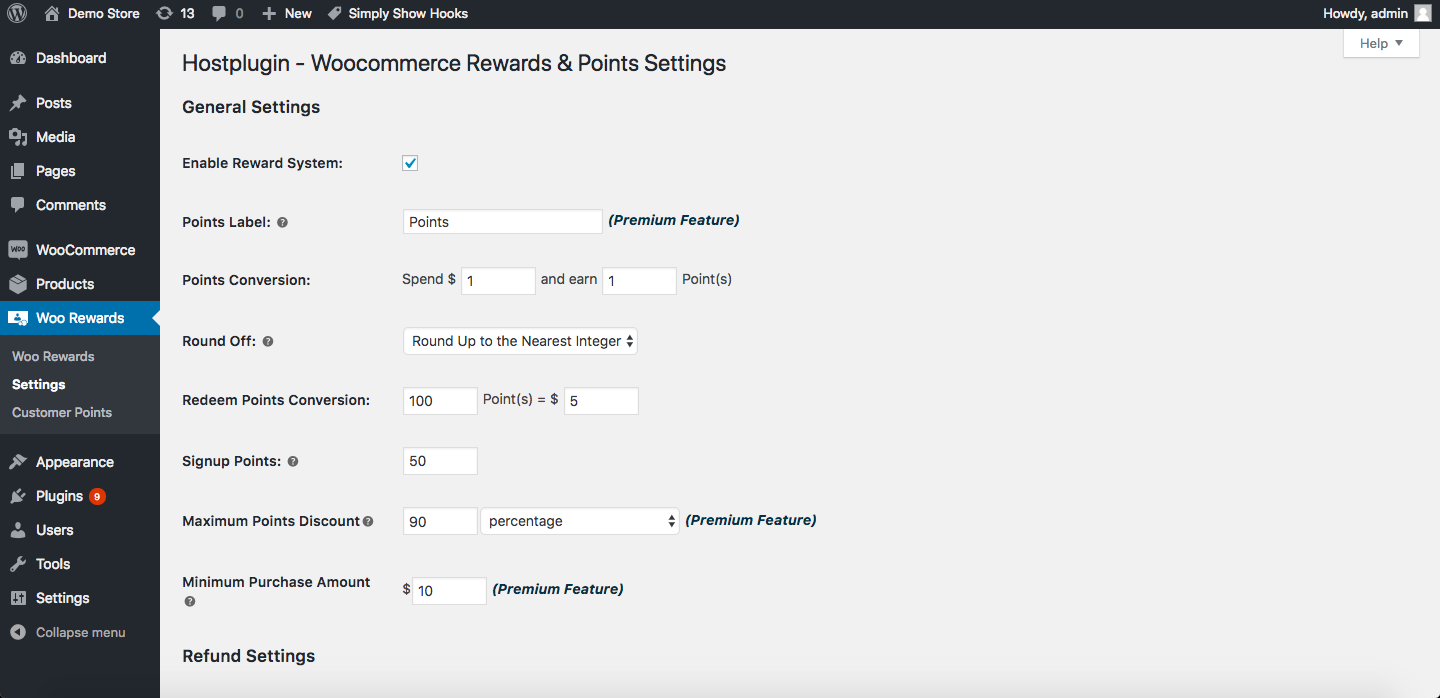Collapse the admin sidebar menu
1440x698 pixels.
[80, 632]
